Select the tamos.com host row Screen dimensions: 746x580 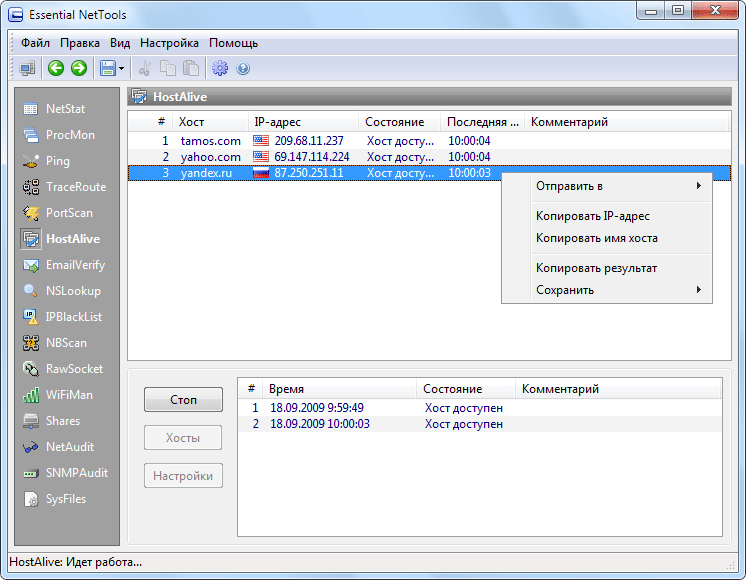click(x=429, y=141)
